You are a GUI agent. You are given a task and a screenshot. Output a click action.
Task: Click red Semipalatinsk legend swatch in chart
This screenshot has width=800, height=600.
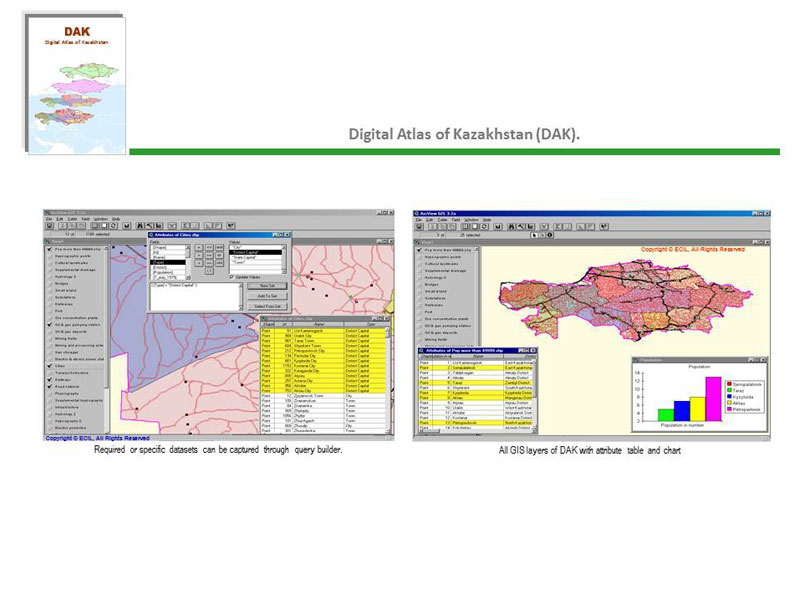point(730,384)
